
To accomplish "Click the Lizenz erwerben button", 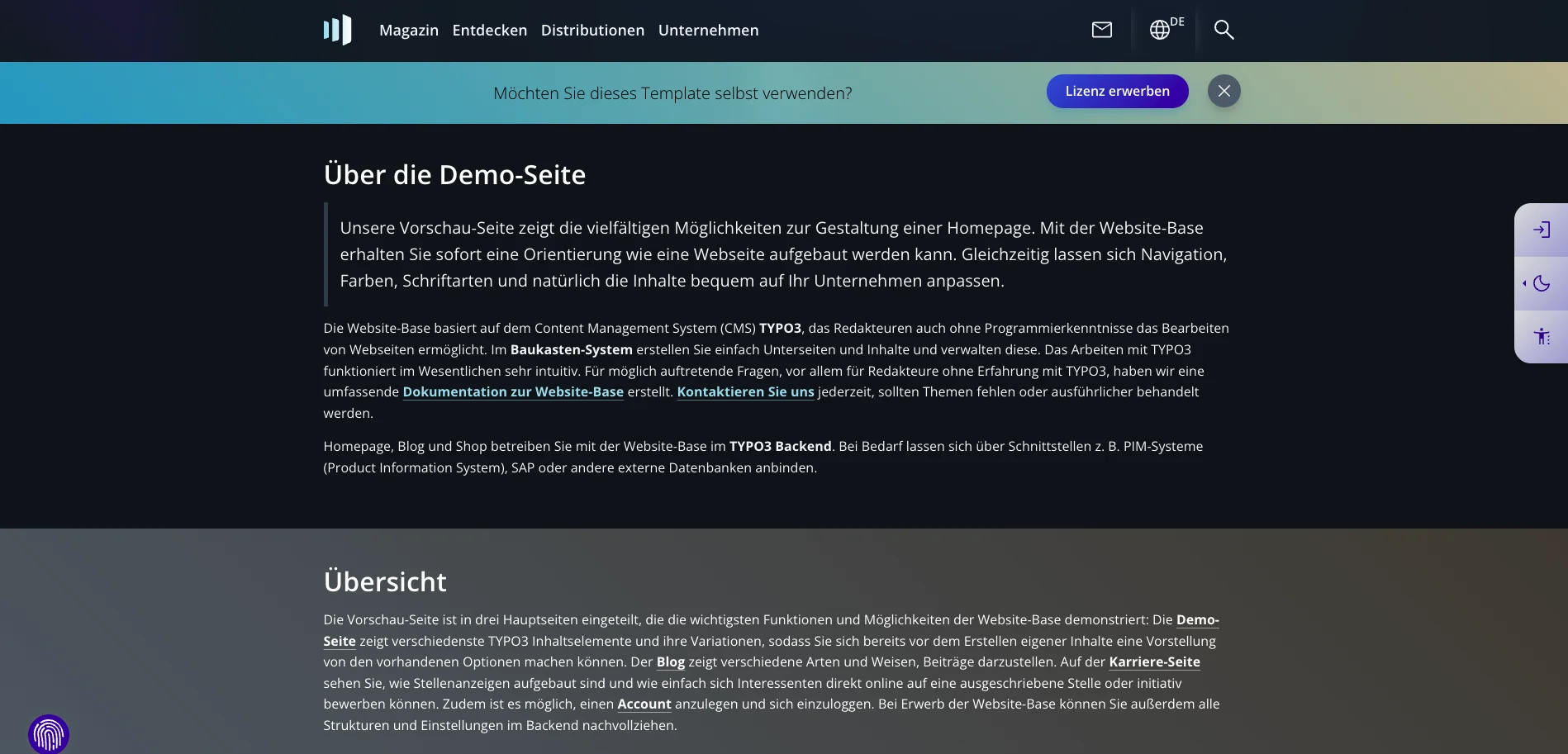I will (1117, 91).
